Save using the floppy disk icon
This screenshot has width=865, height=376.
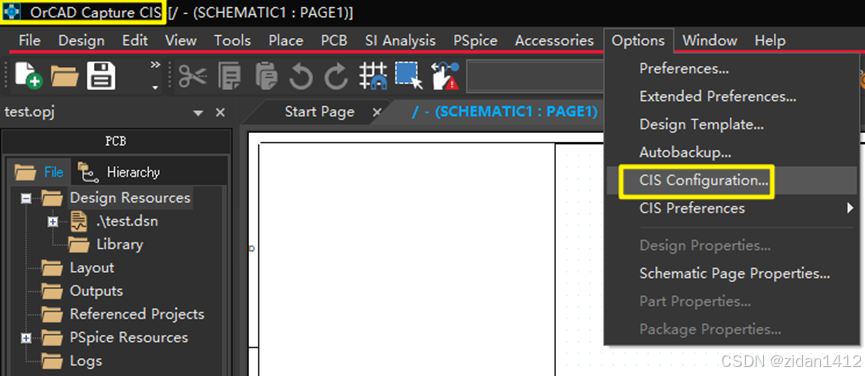(x=101, y=76)
